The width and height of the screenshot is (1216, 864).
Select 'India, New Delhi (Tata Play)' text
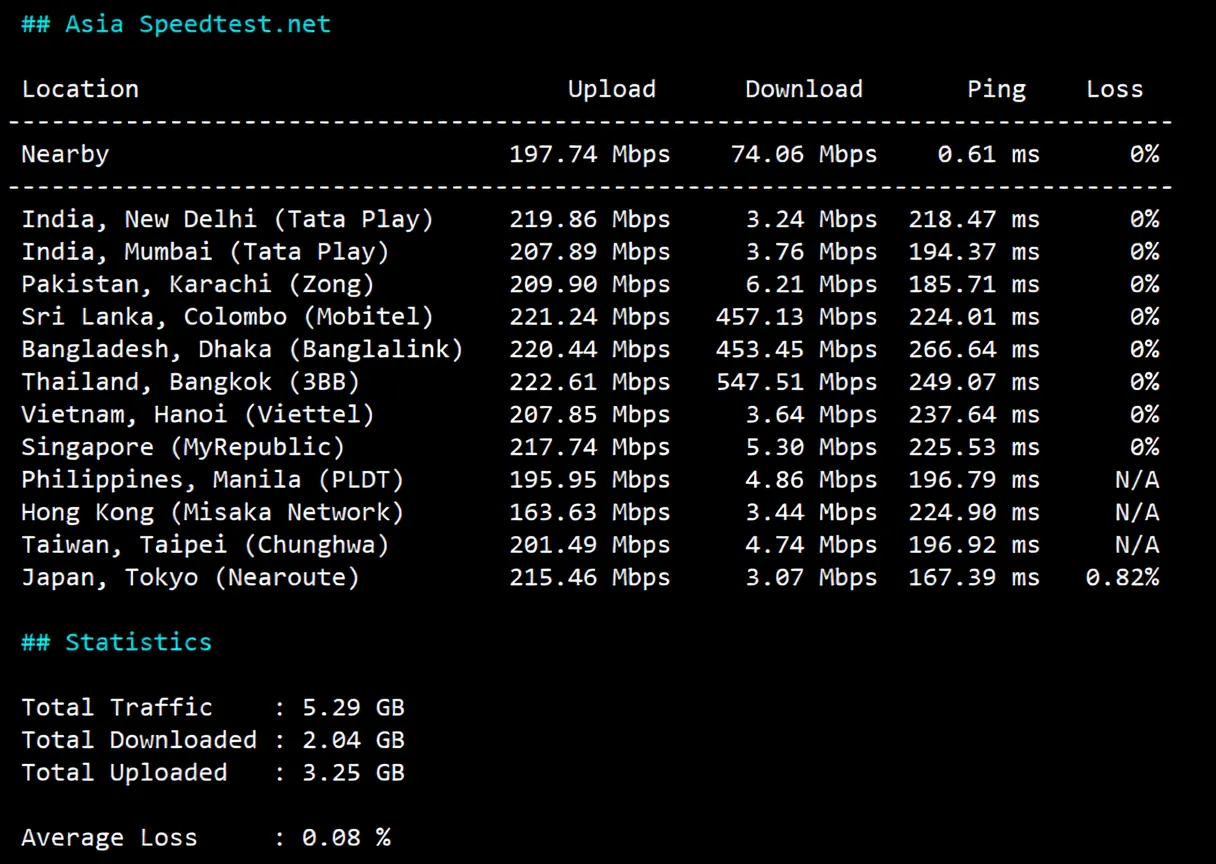point(228,219)
